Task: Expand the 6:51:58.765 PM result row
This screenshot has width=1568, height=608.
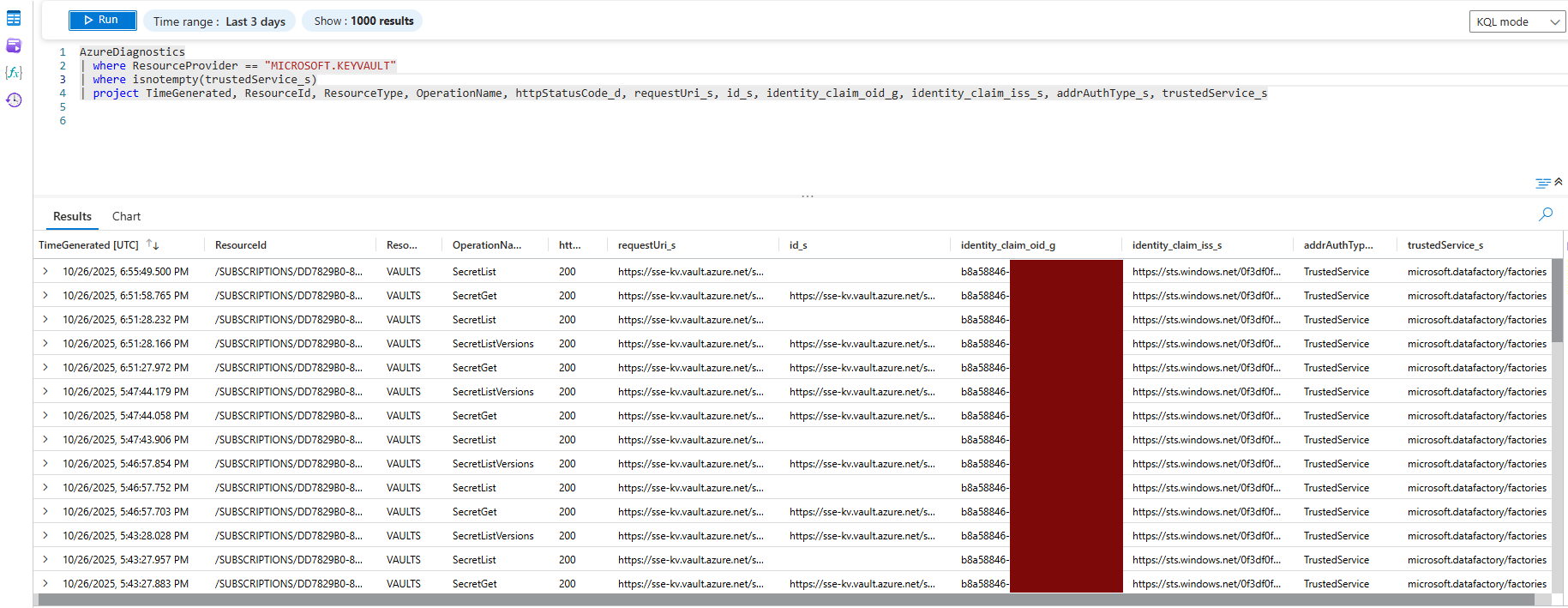Action: pyautogui.click(x=45, y=296)
